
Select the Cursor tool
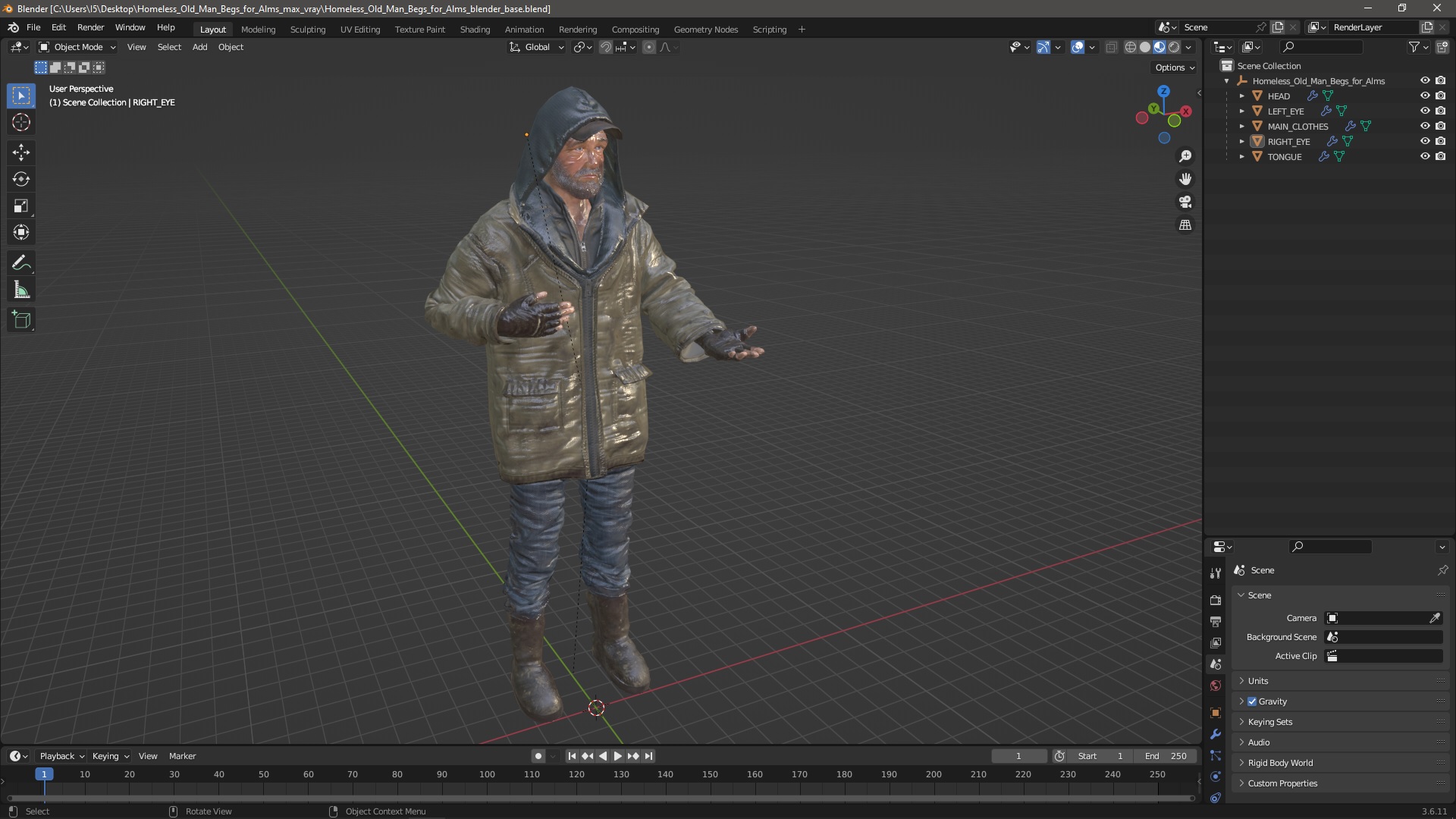click(x=21, y=122)
